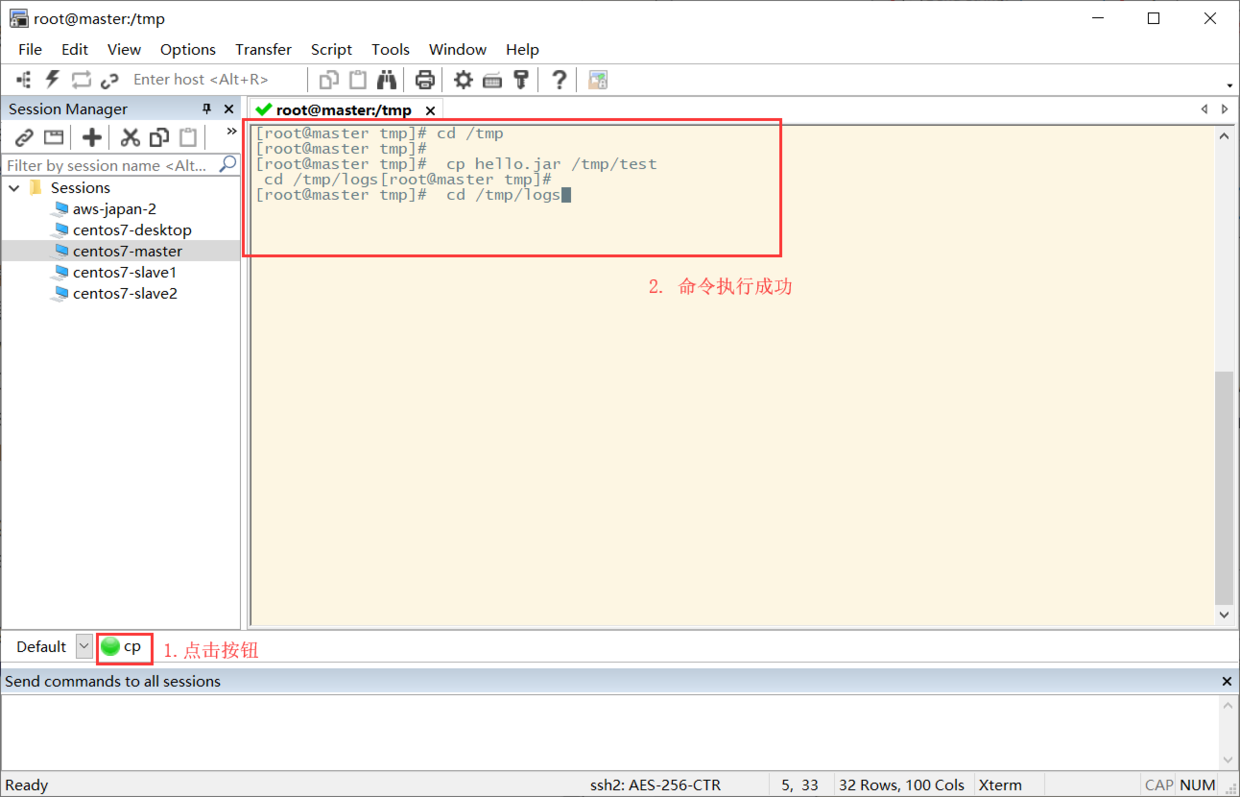
Task: Add new session with plus icon
Action: pyautogui.click(x=92, y=137)
